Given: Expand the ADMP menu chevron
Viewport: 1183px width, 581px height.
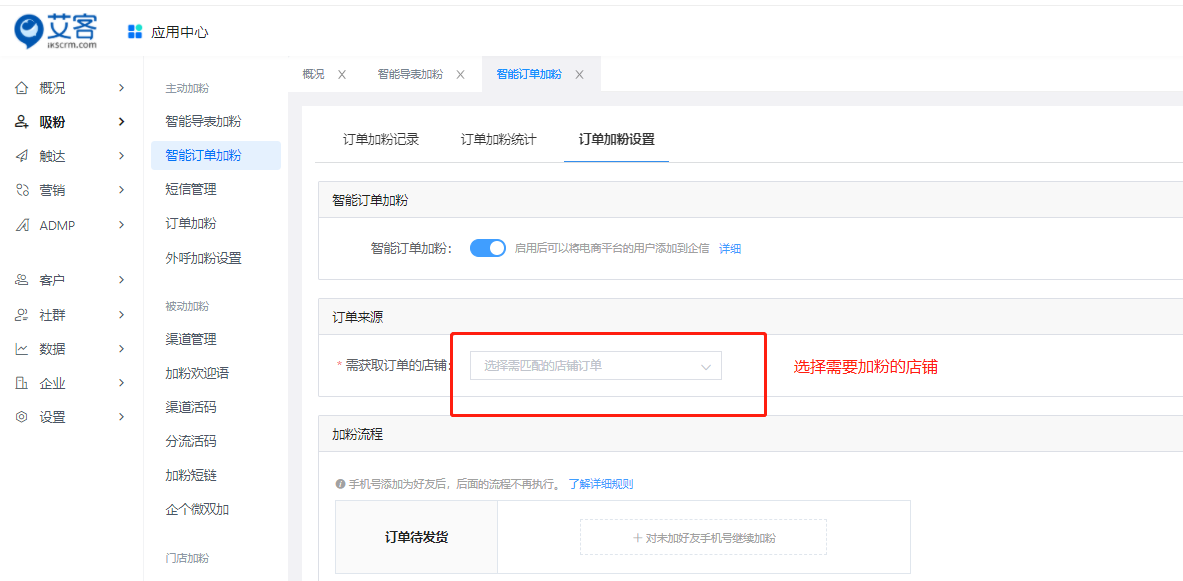Looking at the screenshot, I should coord(121,225).
